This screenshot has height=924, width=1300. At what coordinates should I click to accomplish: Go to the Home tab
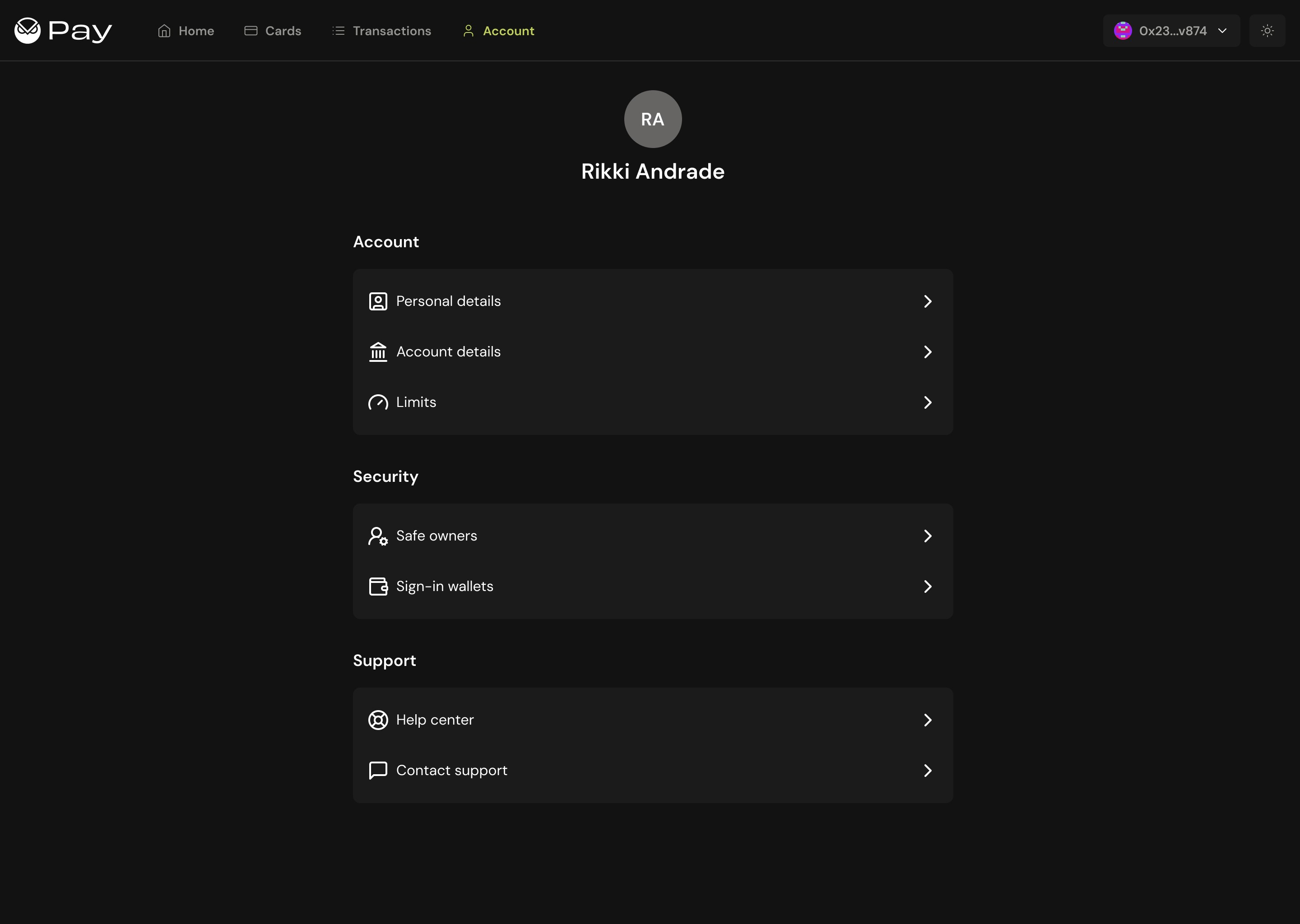(186, 31)
